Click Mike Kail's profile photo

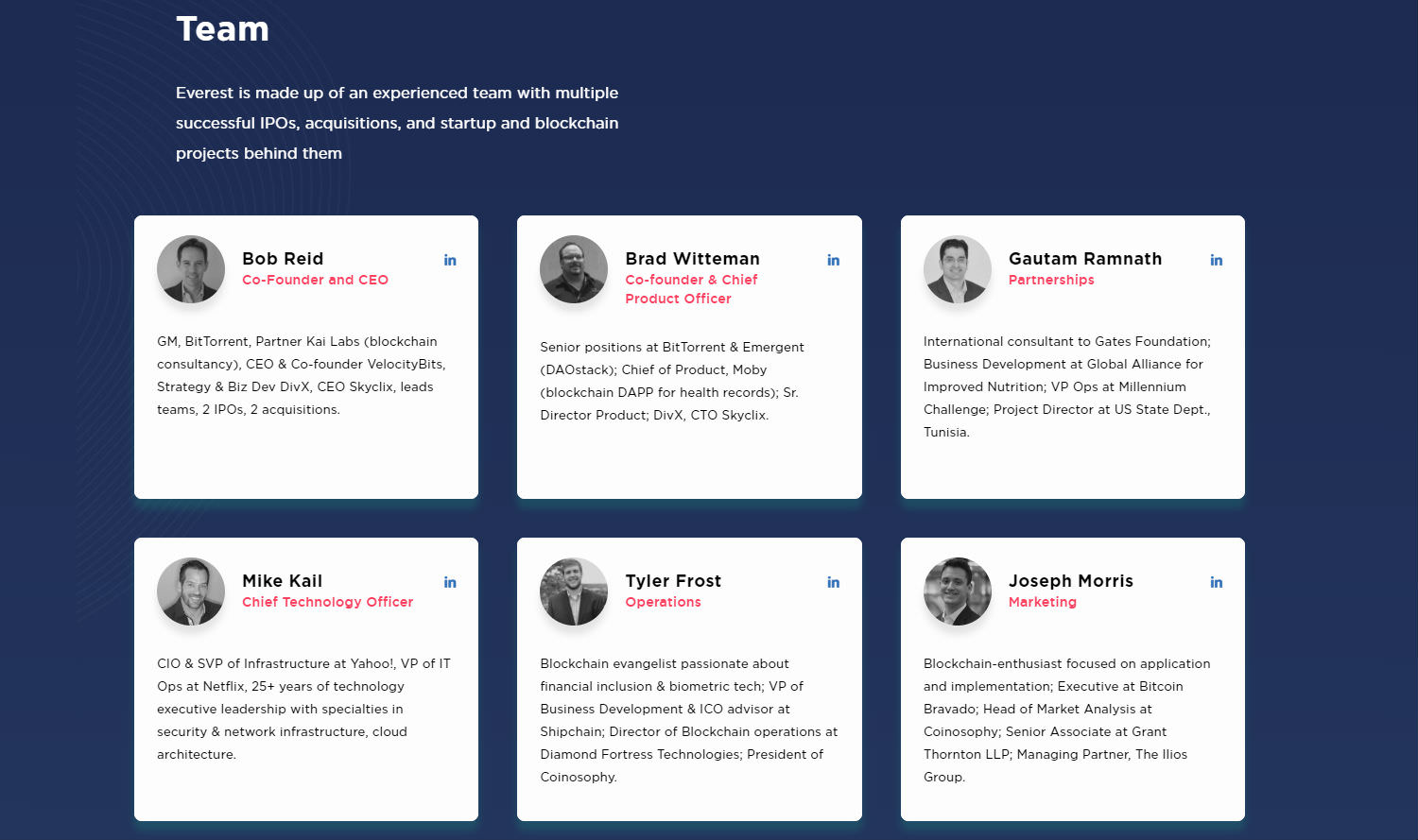tap(191, 591)
